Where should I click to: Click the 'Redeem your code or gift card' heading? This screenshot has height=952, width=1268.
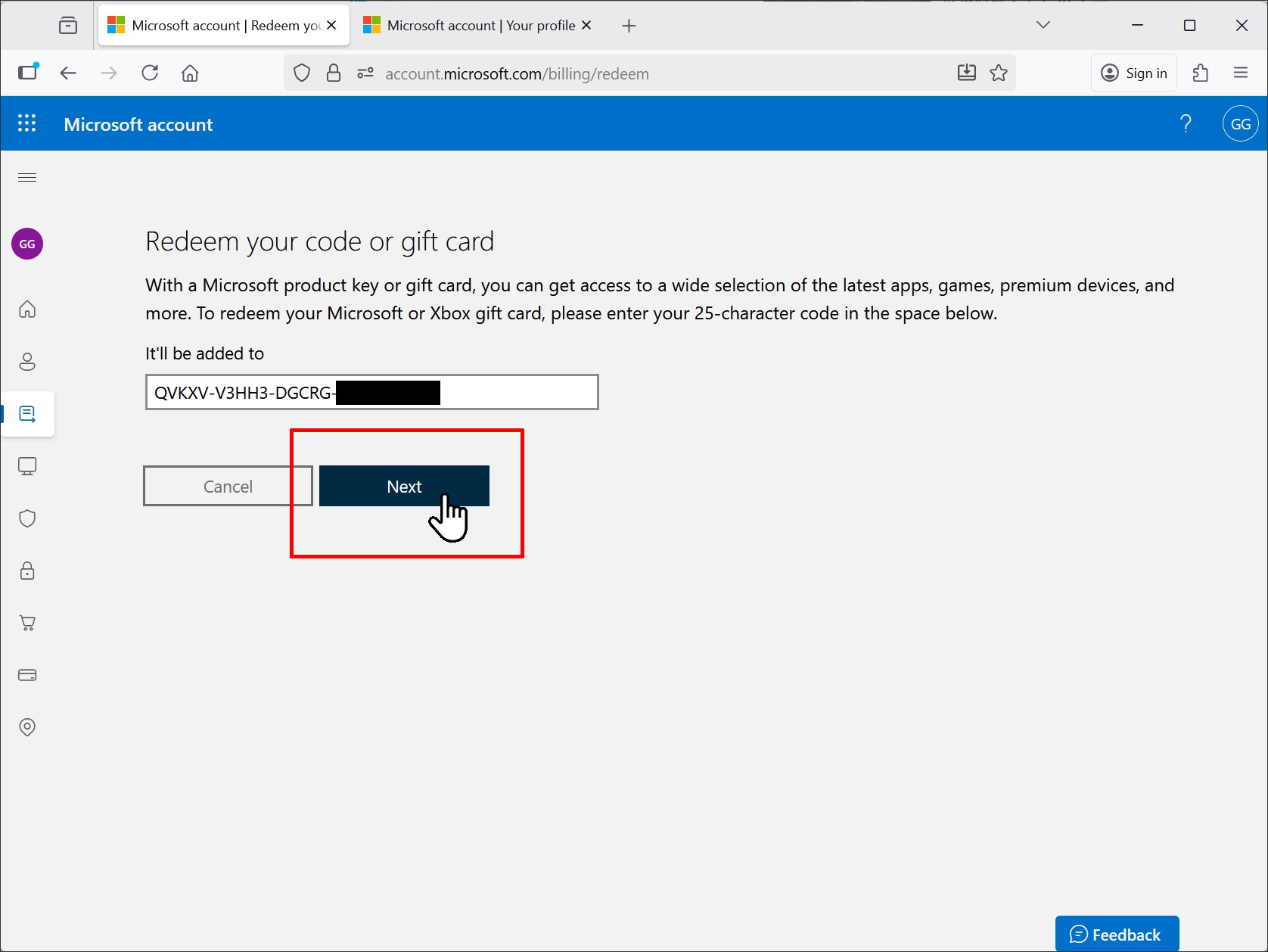click(319, 242)
